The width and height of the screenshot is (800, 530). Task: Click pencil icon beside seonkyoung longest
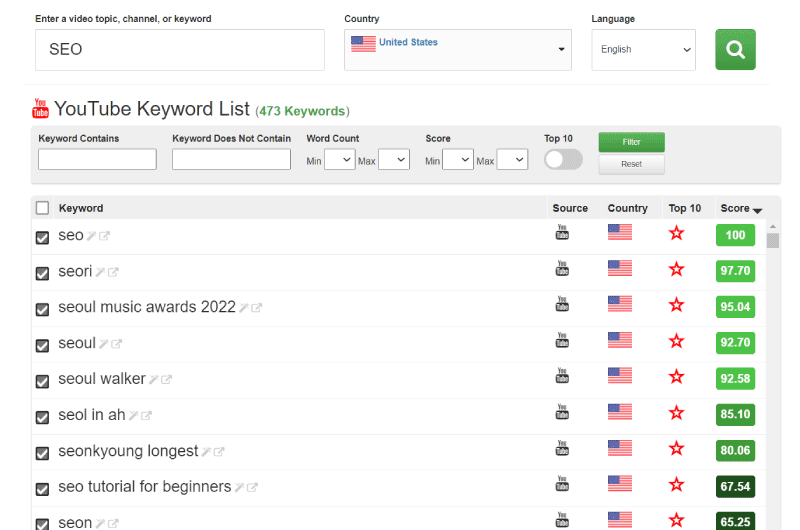pos(206,451)
